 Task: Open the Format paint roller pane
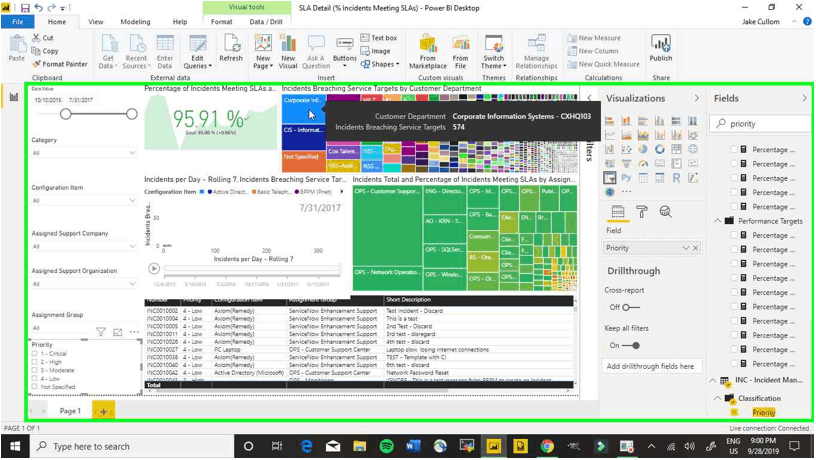pos(642,211)
